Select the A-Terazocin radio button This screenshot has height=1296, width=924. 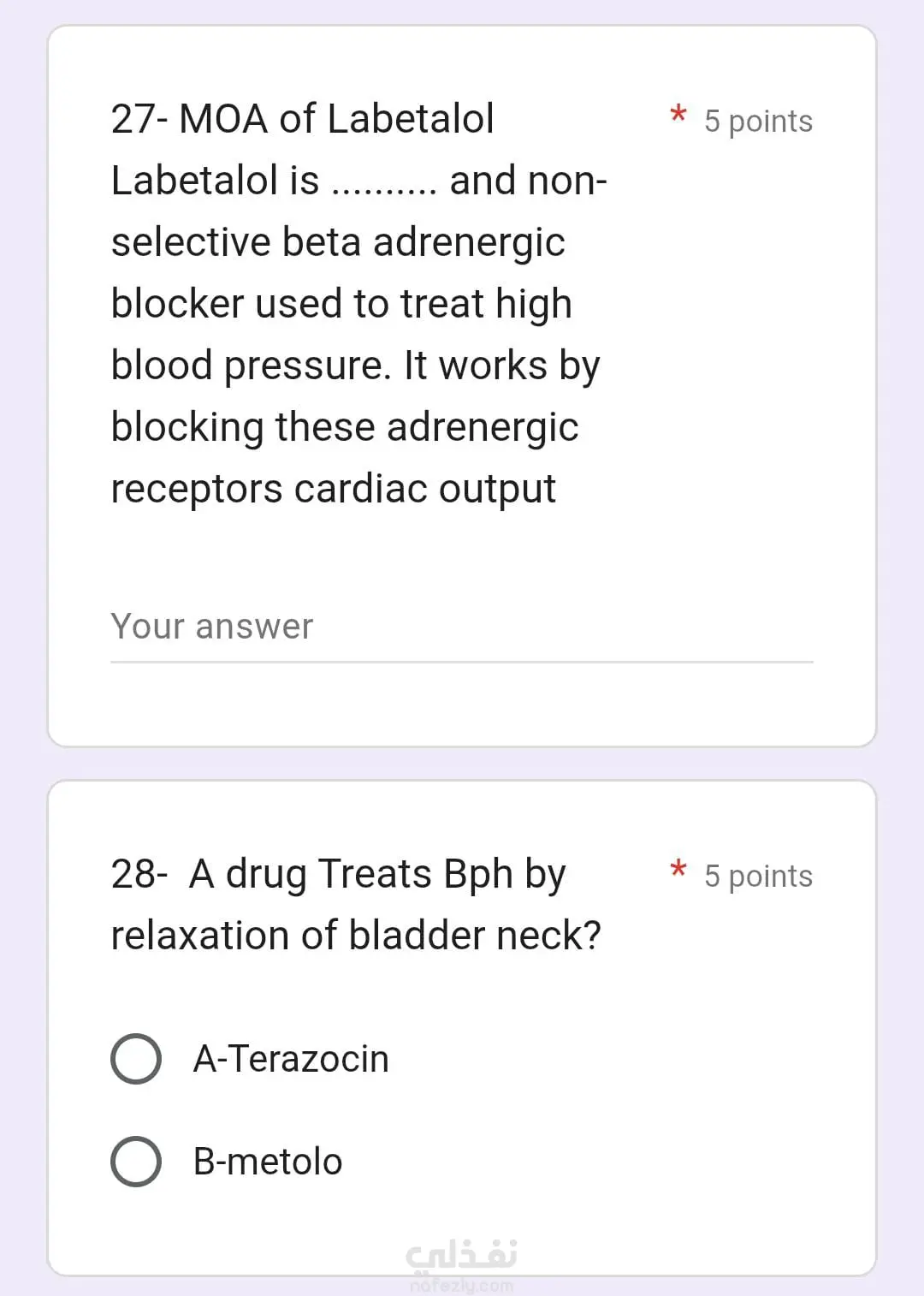(136, 1059)
